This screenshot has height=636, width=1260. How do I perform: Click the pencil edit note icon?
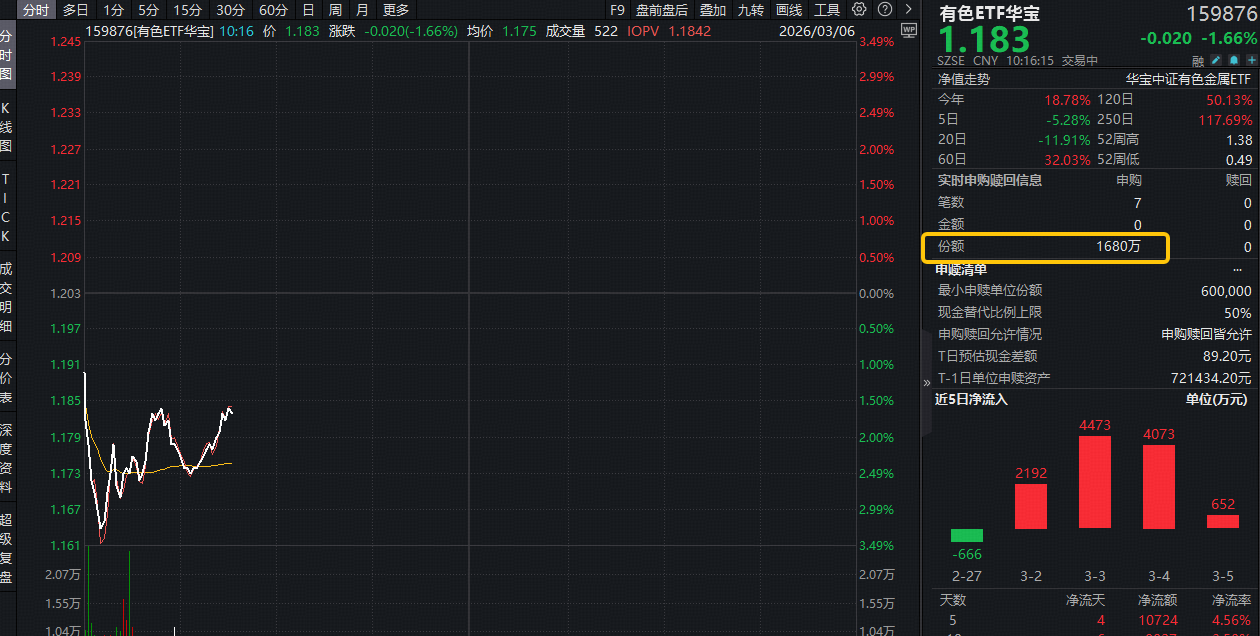tap(1216, 61)
